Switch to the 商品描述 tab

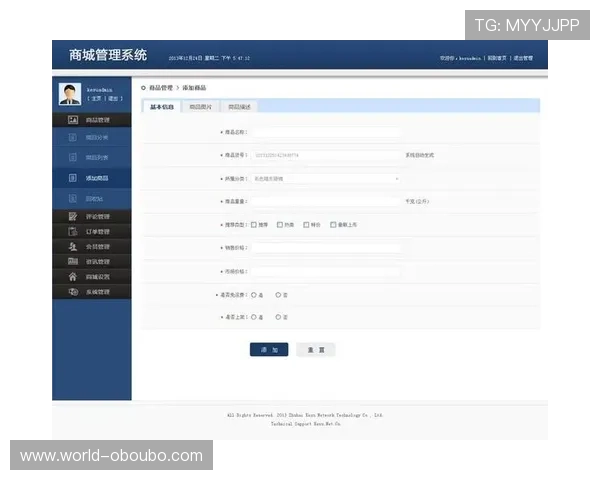tap(240, 107)
